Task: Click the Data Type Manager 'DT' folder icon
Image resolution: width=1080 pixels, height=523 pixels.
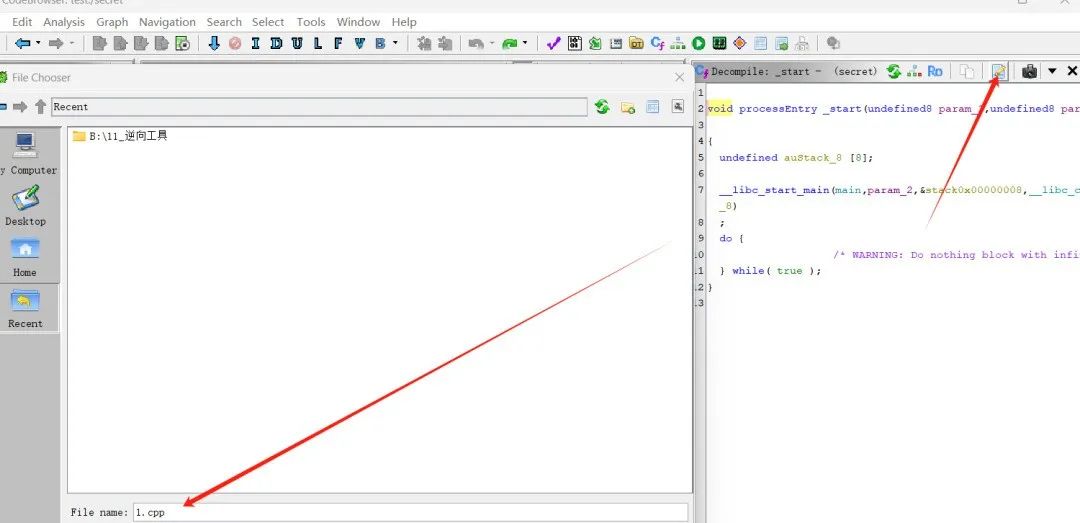Action: (x=636, y=43)
